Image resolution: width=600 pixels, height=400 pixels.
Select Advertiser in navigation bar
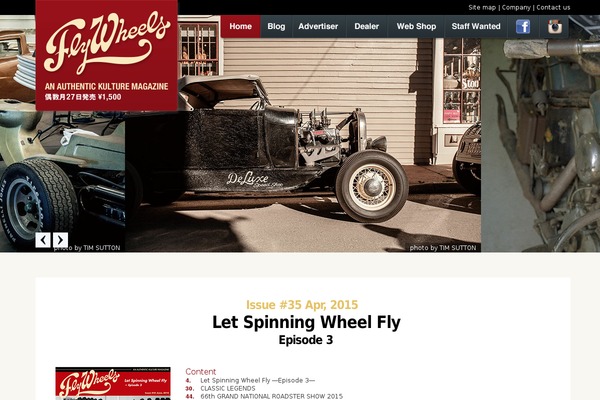[318, 26]
